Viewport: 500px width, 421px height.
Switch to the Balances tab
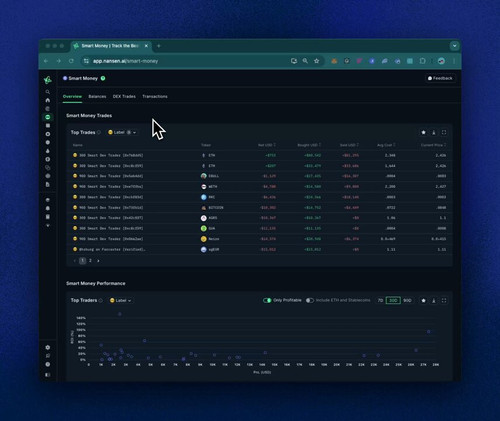tap(97, 96)
